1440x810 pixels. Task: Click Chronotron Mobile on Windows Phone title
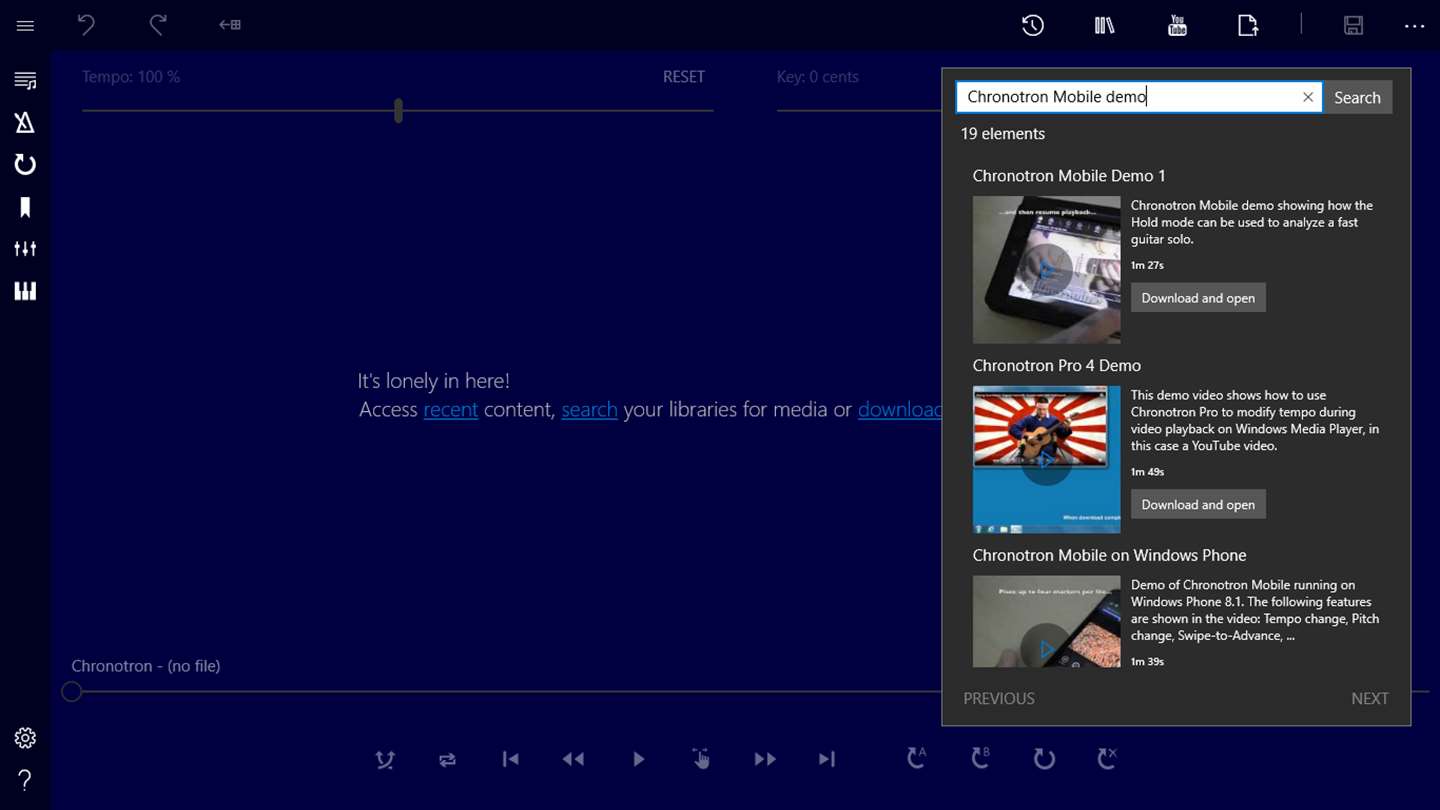(x=1109, y=556)
